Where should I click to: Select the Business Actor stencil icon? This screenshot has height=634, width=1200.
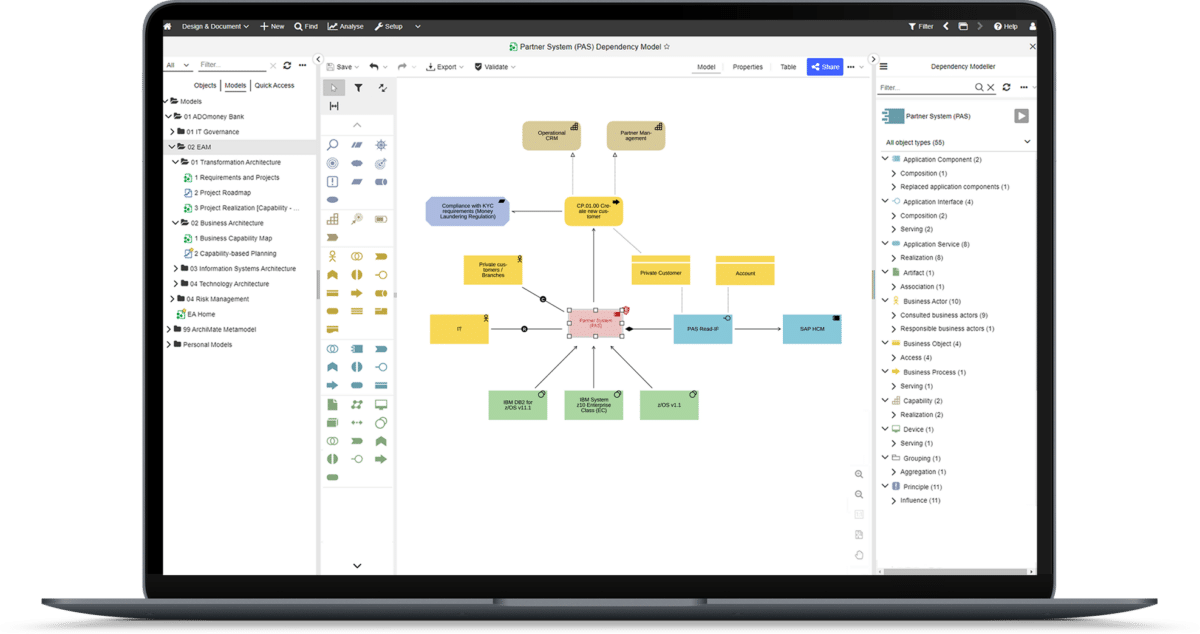331,256
